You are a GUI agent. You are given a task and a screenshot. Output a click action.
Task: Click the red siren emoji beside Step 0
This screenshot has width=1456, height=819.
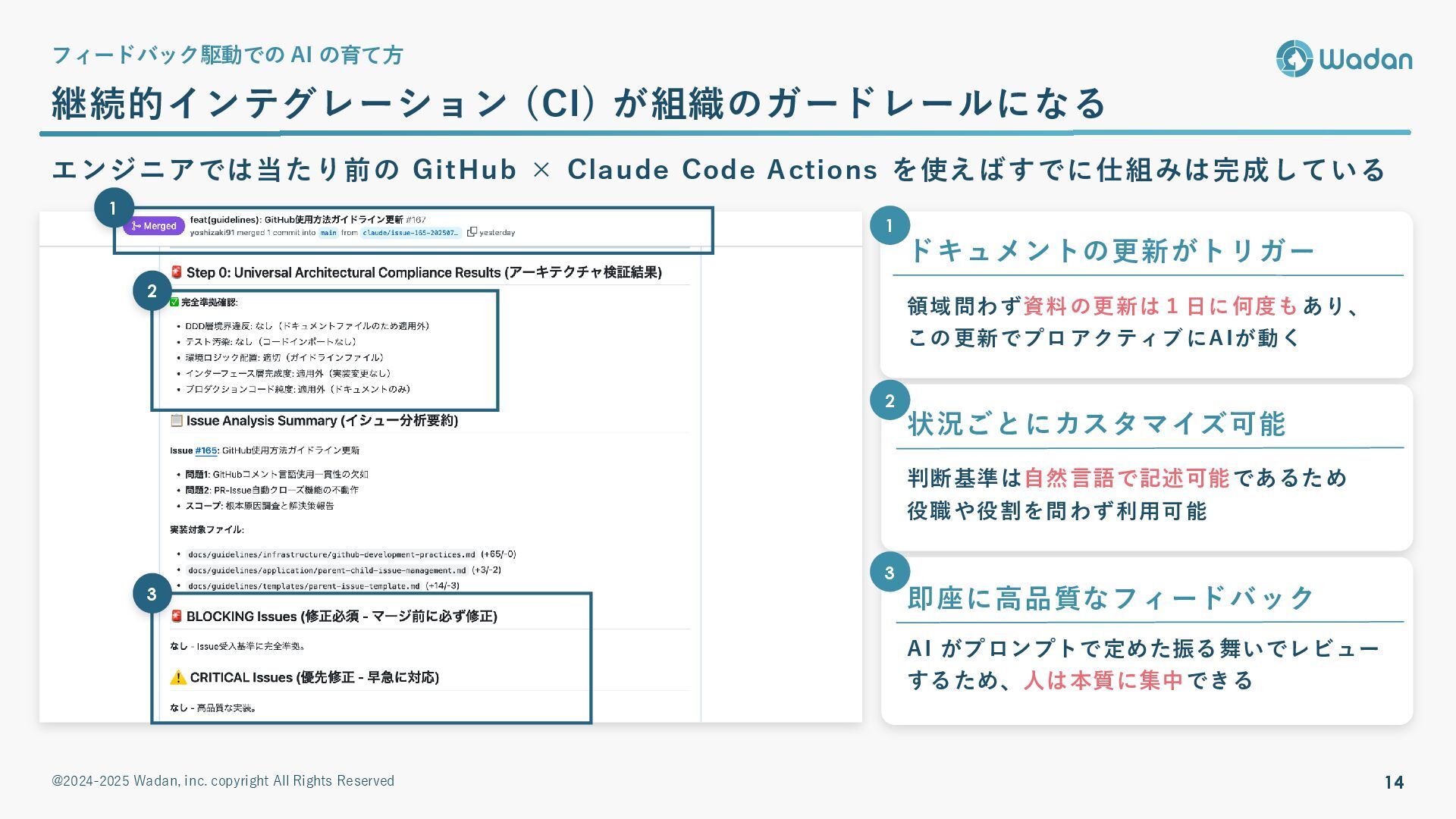177,272
